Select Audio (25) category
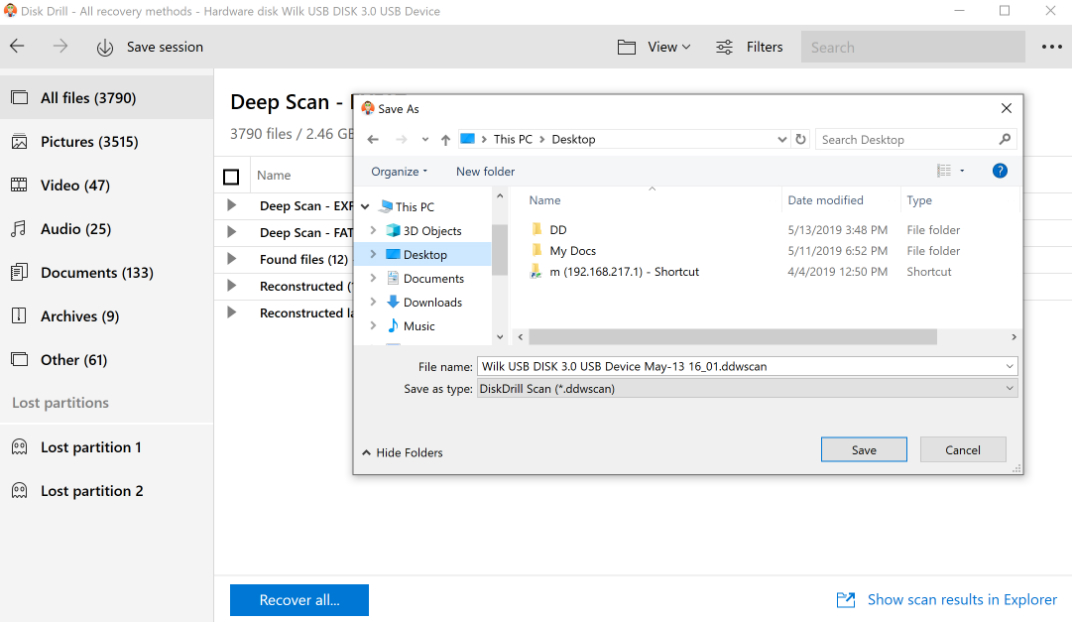Screen dimensions: 1072x622 [x=107, y=229]
